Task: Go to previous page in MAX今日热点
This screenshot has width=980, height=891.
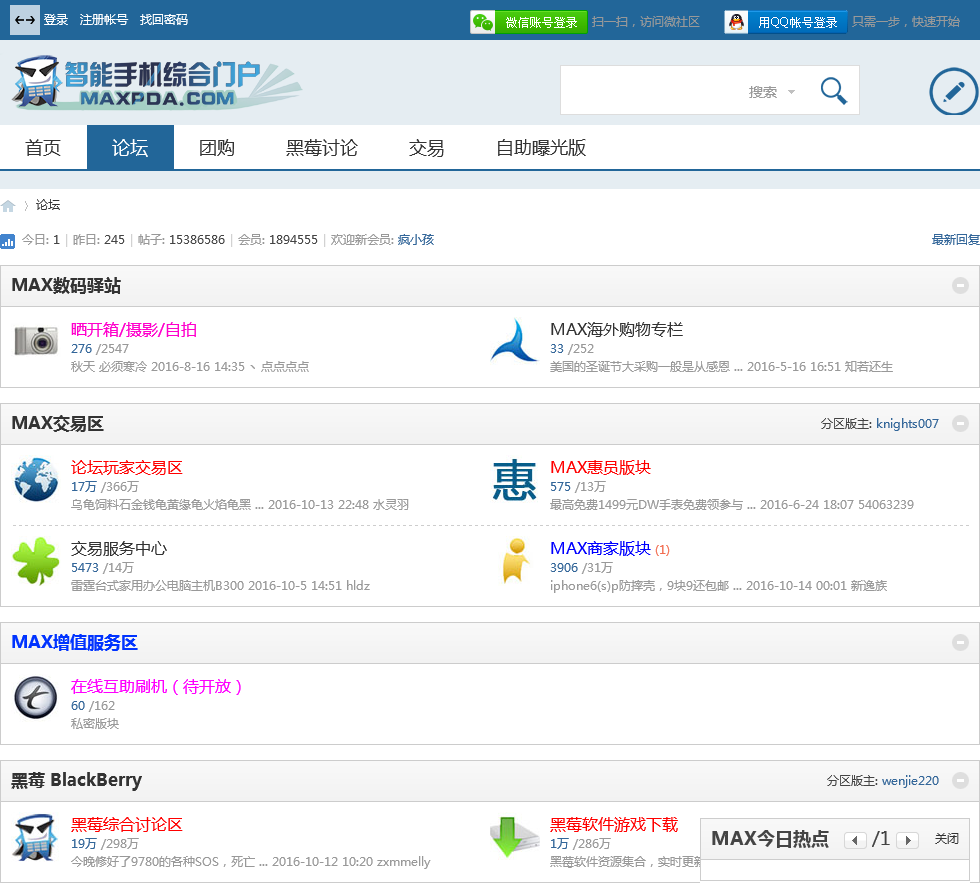Action: 854,840
